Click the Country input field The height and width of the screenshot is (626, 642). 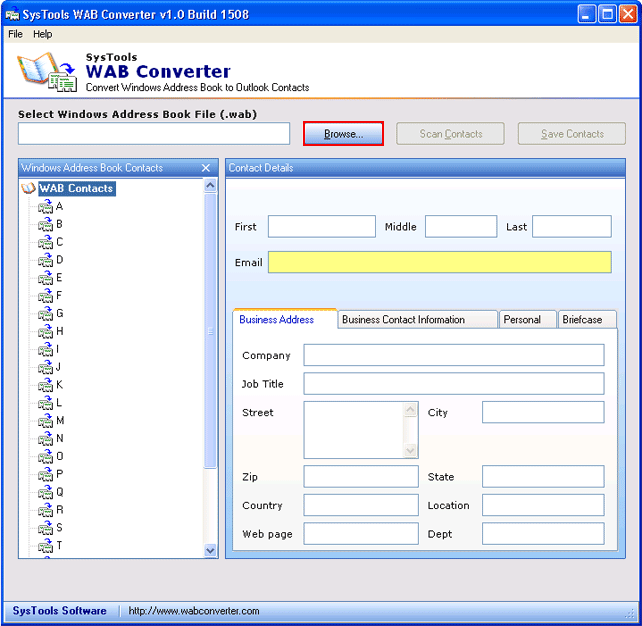(x=361, y=505)
